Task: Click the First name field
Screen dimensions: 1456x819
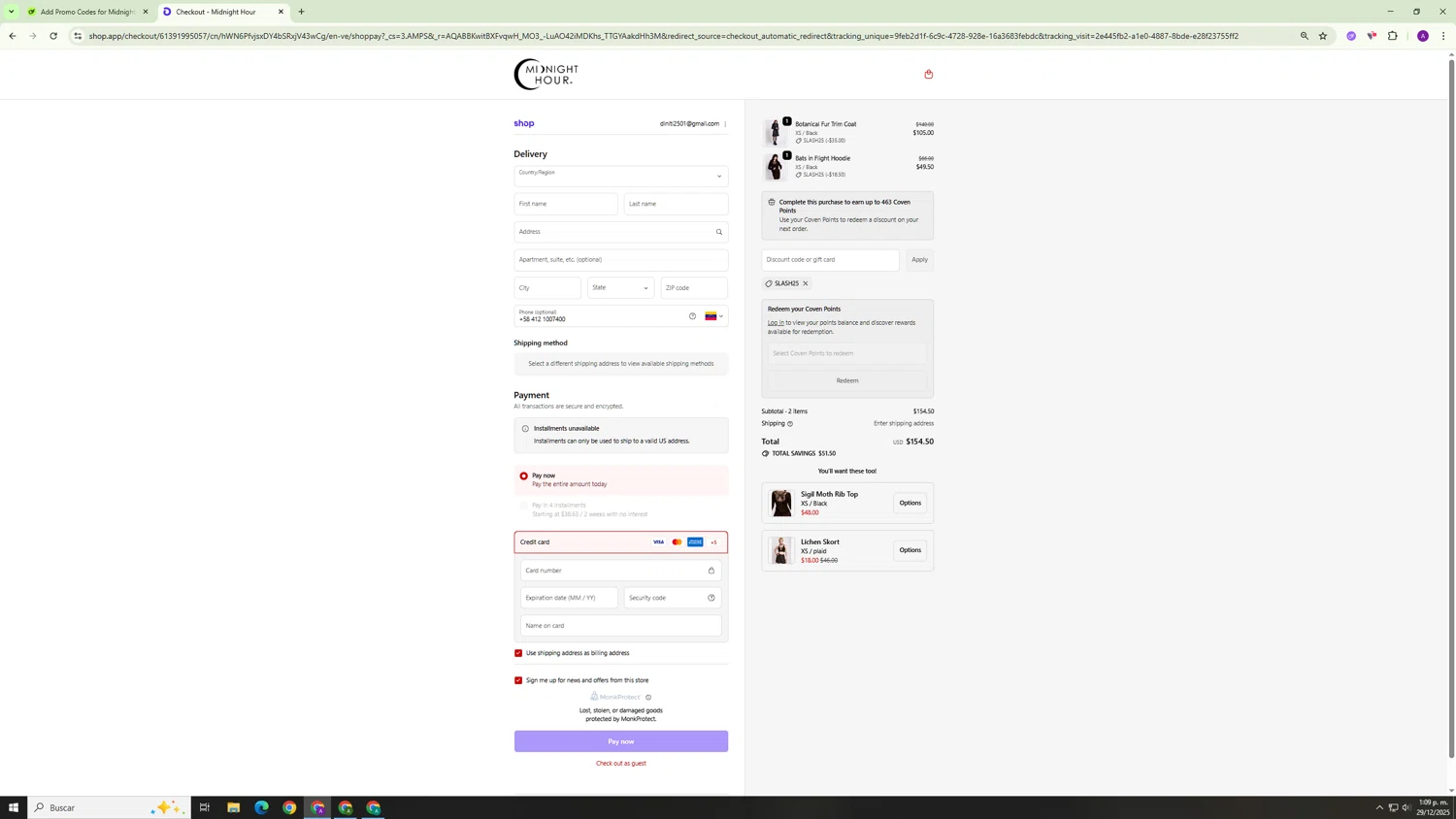Action: (x=566, y=204)
